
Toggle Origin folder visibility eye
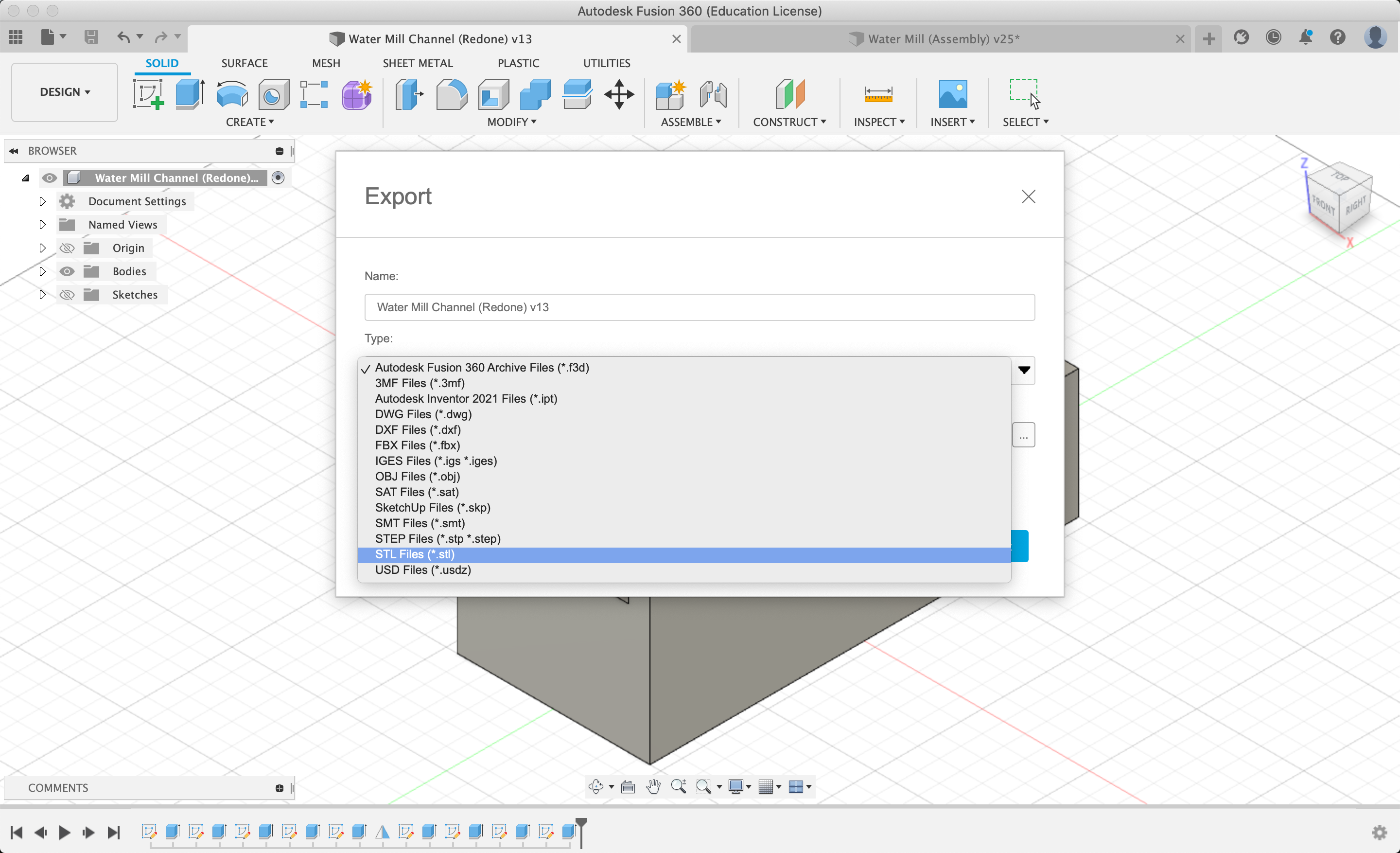[67, 248]
